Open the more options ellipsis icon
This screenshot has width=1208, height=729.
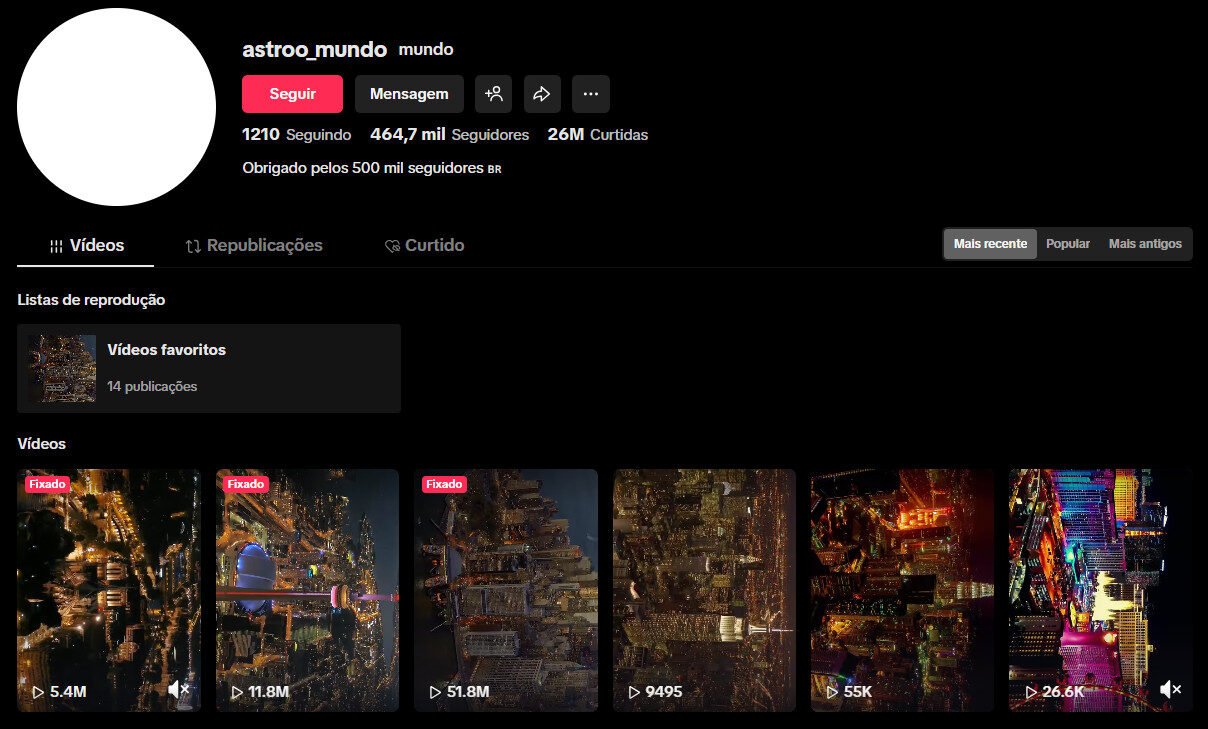(x=591, y=93)
